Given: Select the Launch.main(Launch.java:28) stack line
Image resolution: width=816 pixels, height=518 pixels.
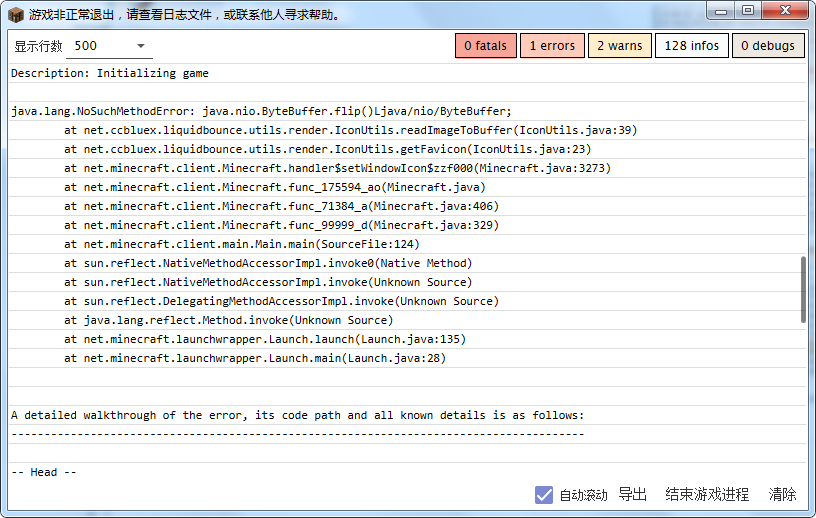Looking at the screenshot, I should (x=255, y=358).
